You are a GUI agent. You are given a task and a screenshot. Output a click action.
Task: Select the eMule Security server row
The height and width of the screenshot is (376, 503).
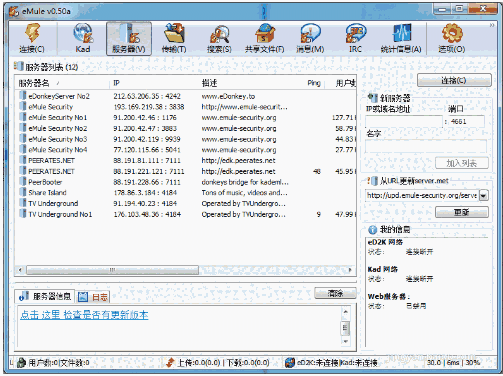185,107
